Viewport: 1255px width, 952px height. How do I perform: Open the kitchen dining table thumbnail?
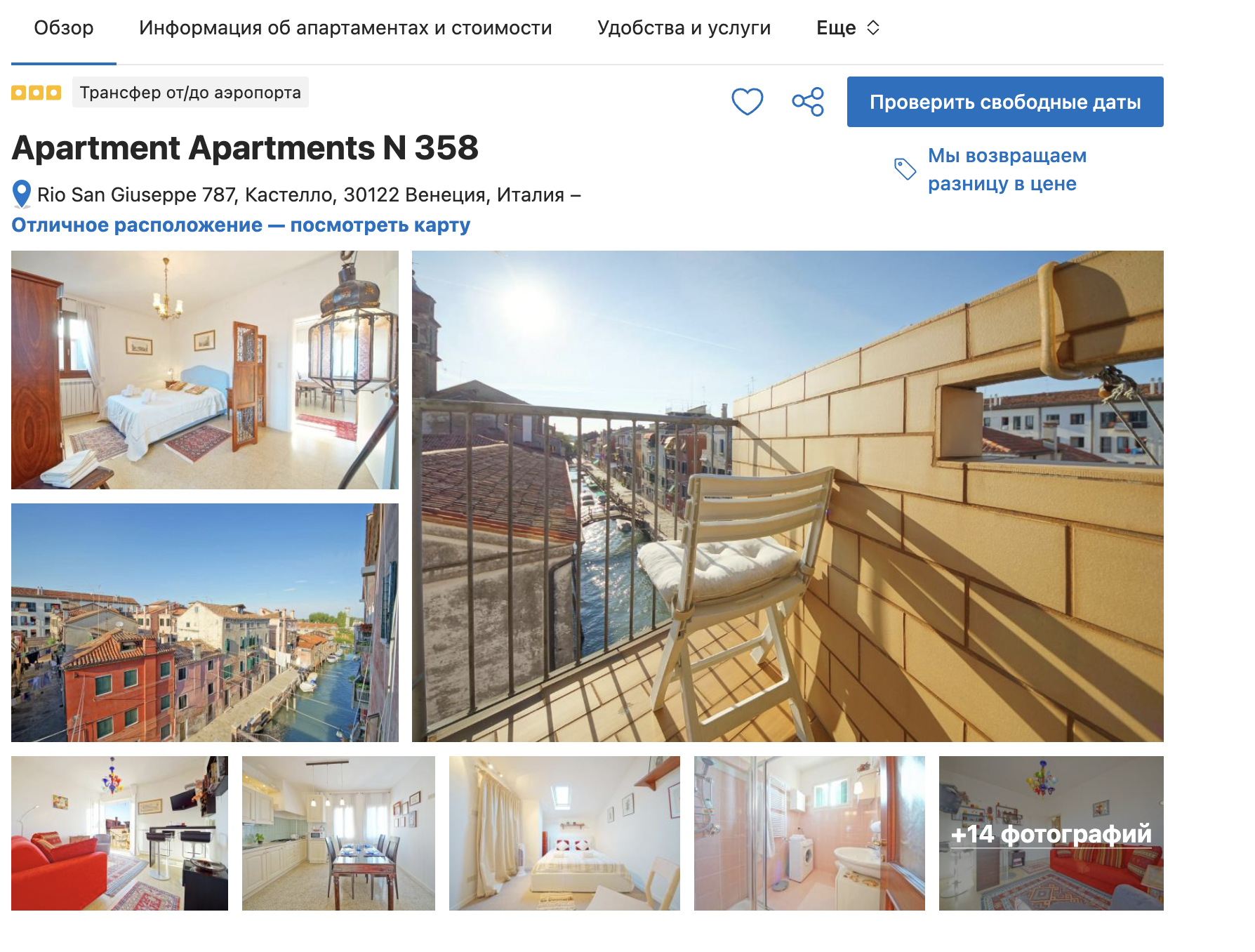point(338,833)
